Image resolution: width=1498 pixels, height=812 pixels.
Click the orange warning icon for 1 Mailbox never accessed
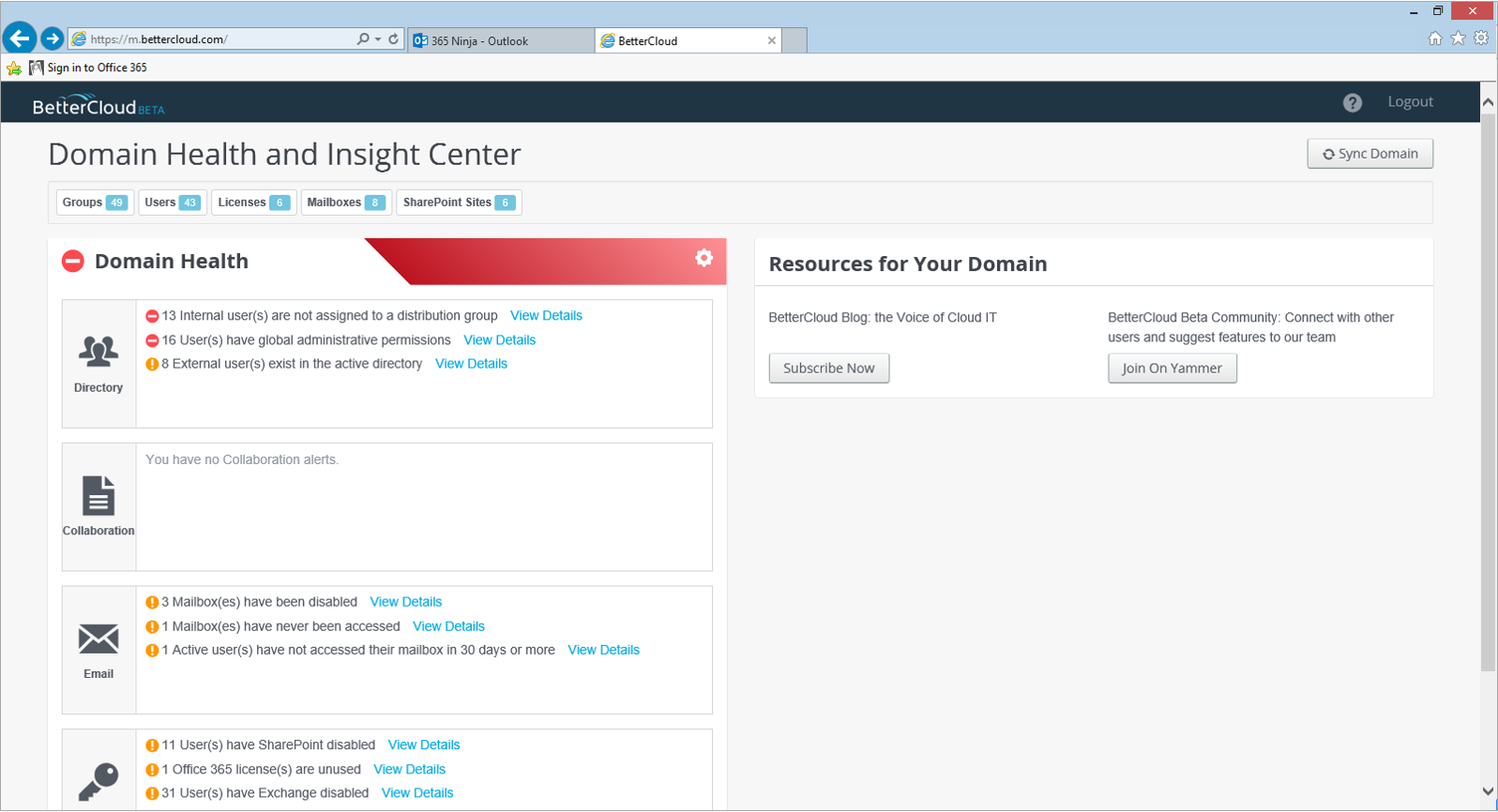pyautogui.click(x=152, y=626)
